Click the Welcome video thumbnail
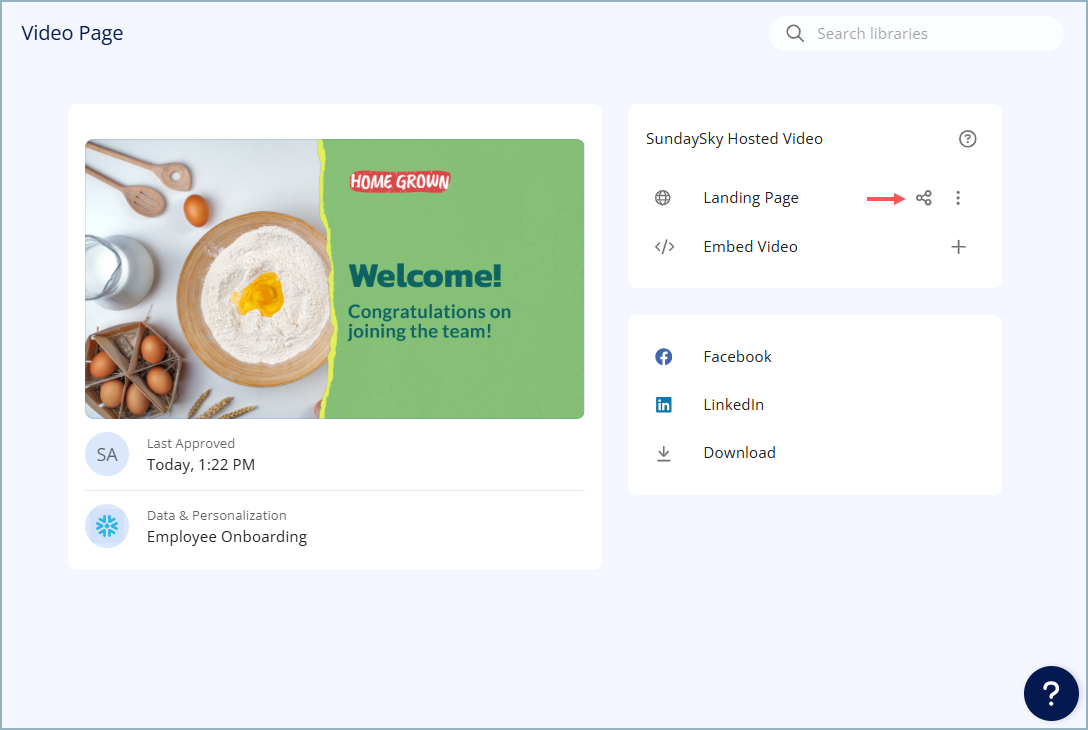Image resolution: width=1088 pixels, height=730 pixels. point(335,279)
